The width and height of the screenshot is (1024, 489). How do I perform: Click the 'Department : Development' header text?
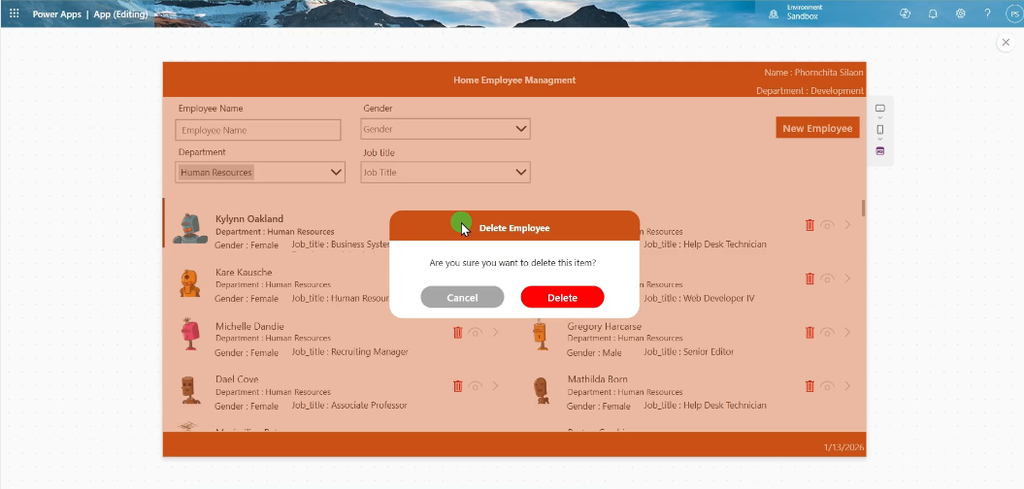point(810,91)
